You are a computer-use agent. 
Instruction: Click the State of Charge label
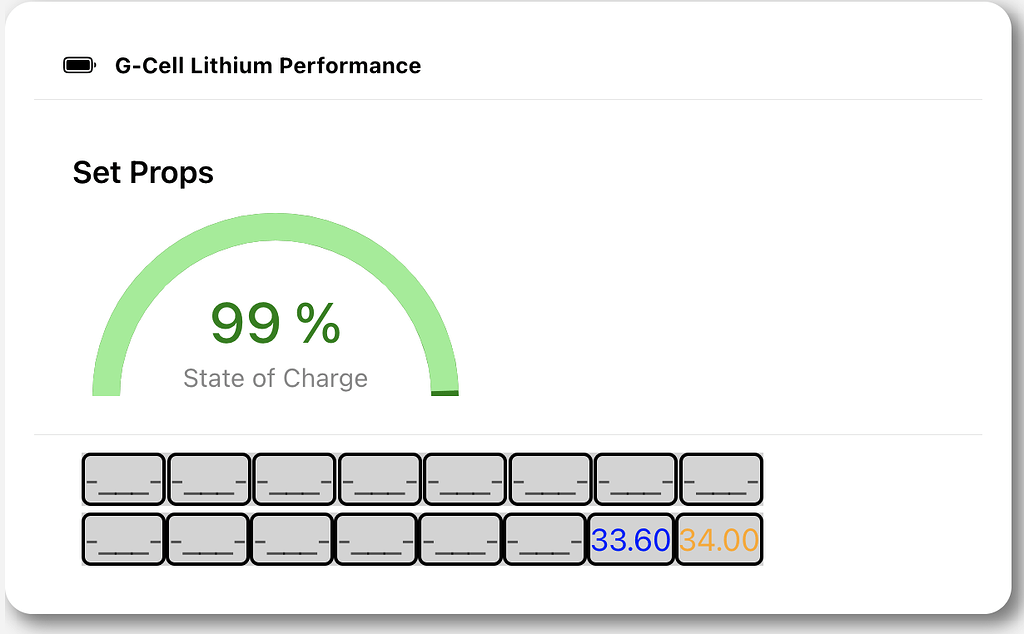coord(275,378)
